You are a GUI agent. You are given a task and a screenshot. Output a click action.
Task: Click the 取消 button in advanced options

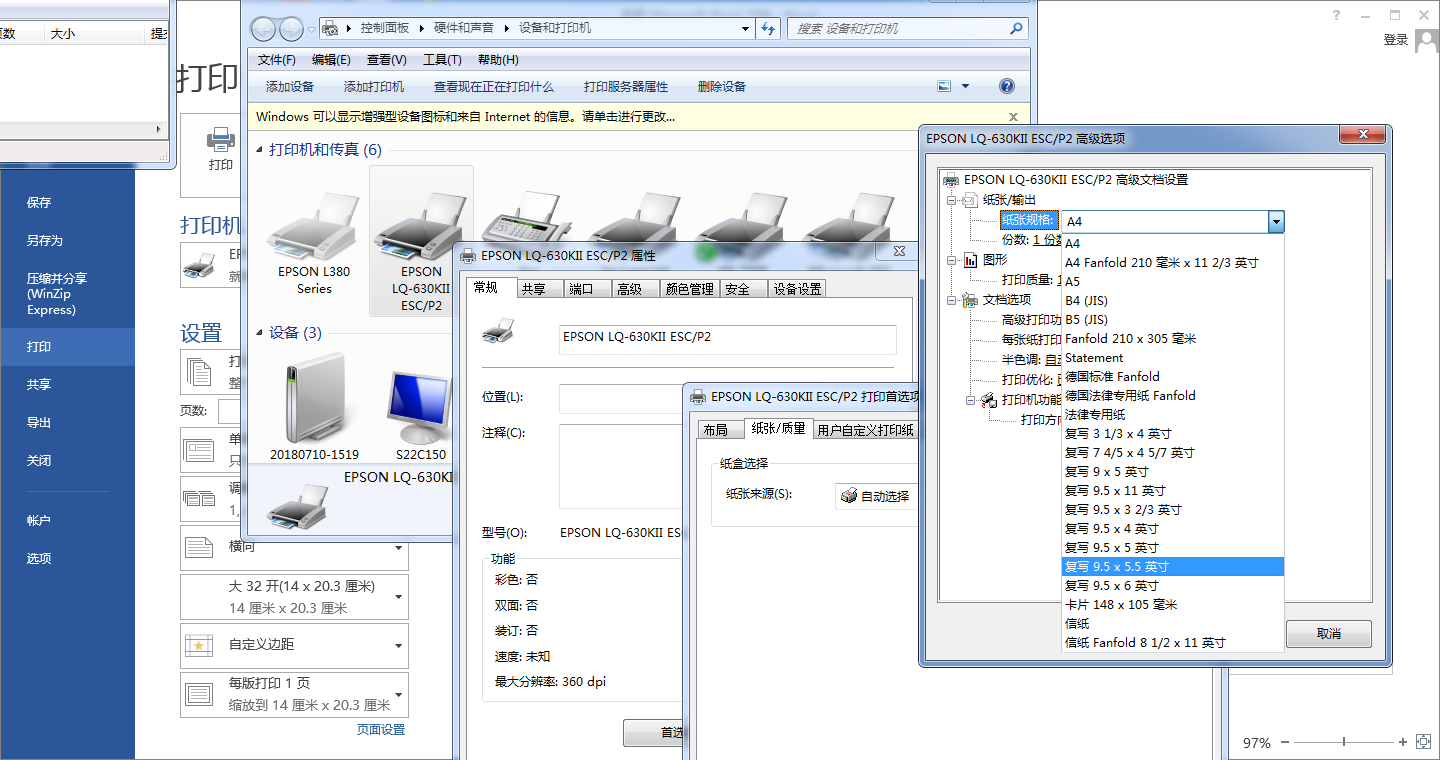[1329, 634]
